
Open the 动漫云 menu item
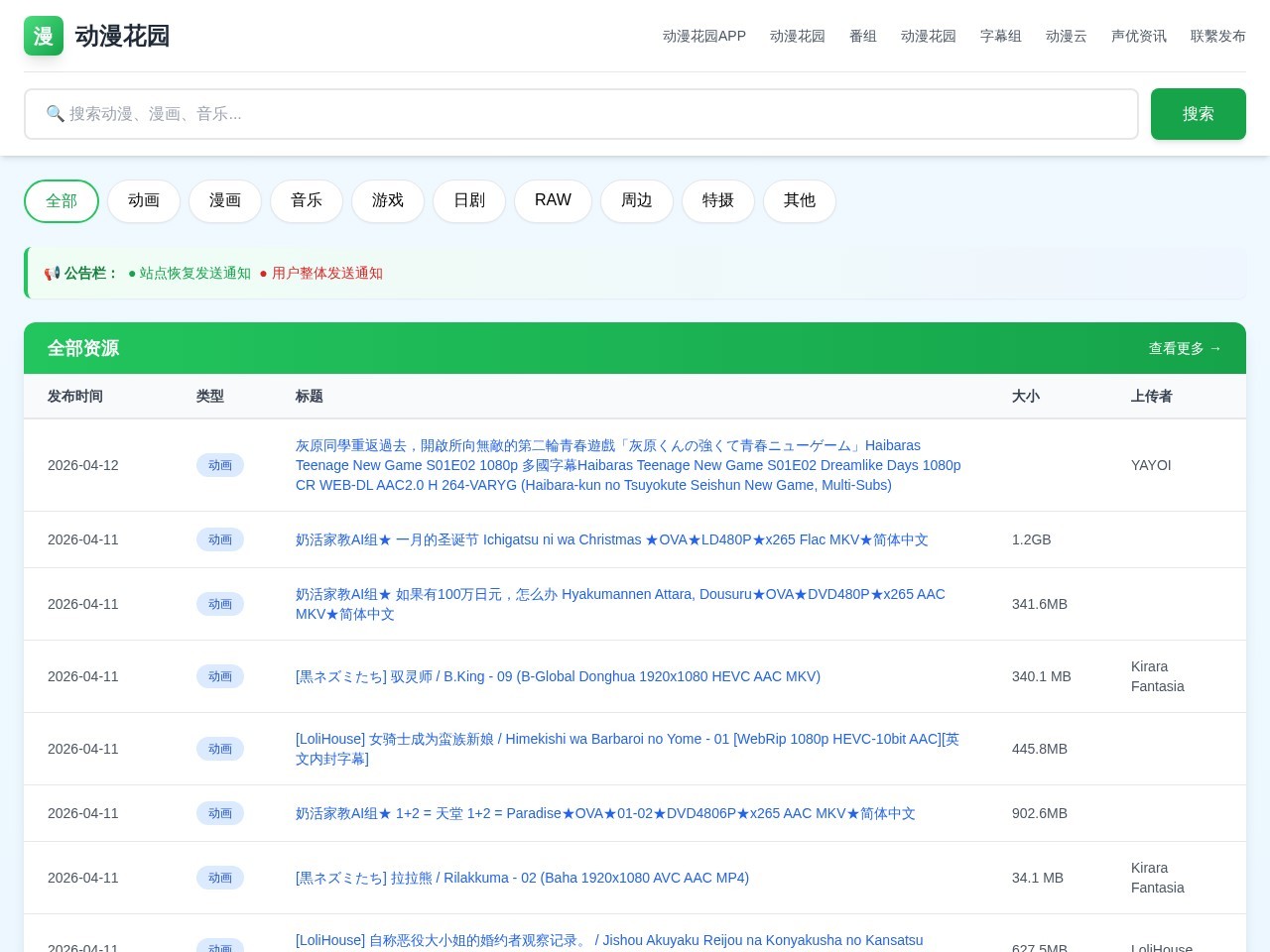(x=1067, y=37)
